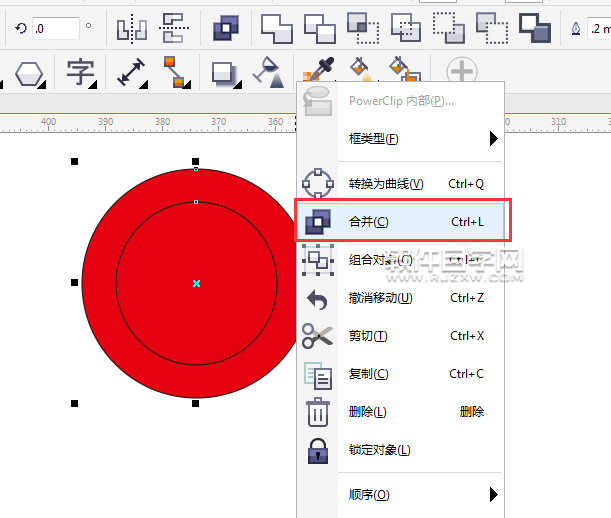The width and height of the screenshot is (611, 518).
Task: Click the Weld shapes icon
Action: [x=277, y=28]
